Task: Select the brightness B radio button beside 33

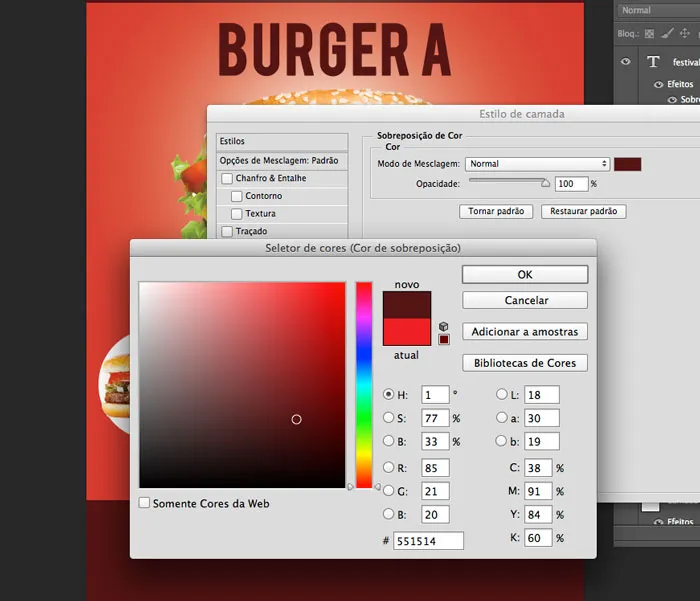Action: tap(388, 441)
